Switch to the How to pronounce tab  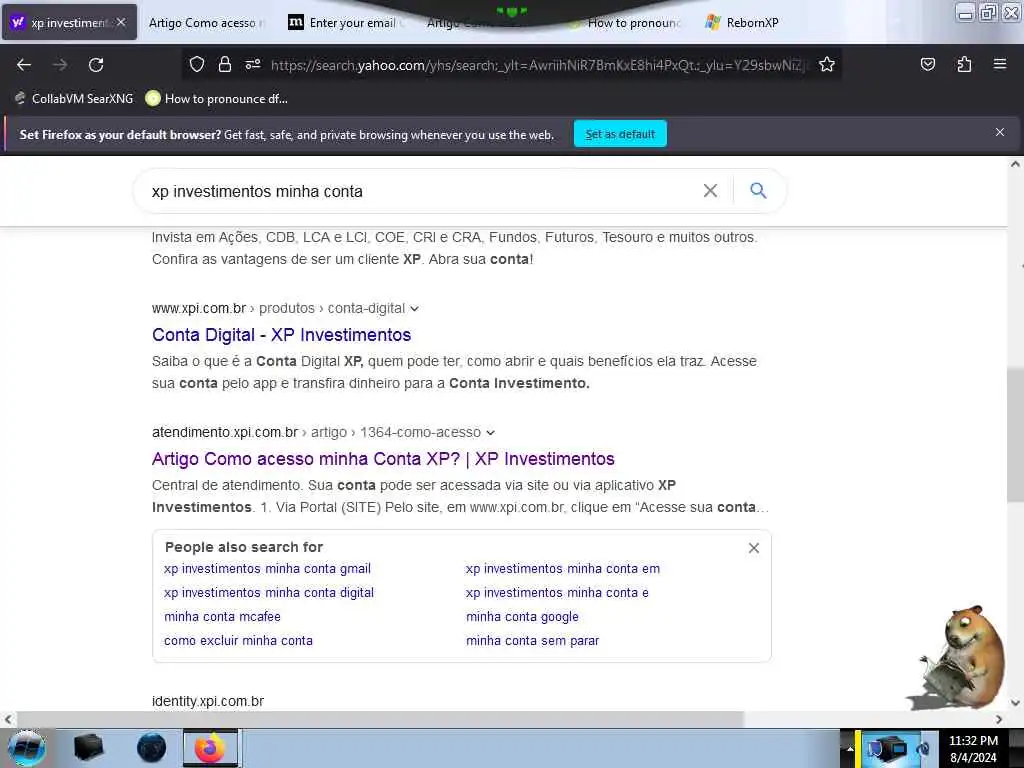click(x=625, y=23)
